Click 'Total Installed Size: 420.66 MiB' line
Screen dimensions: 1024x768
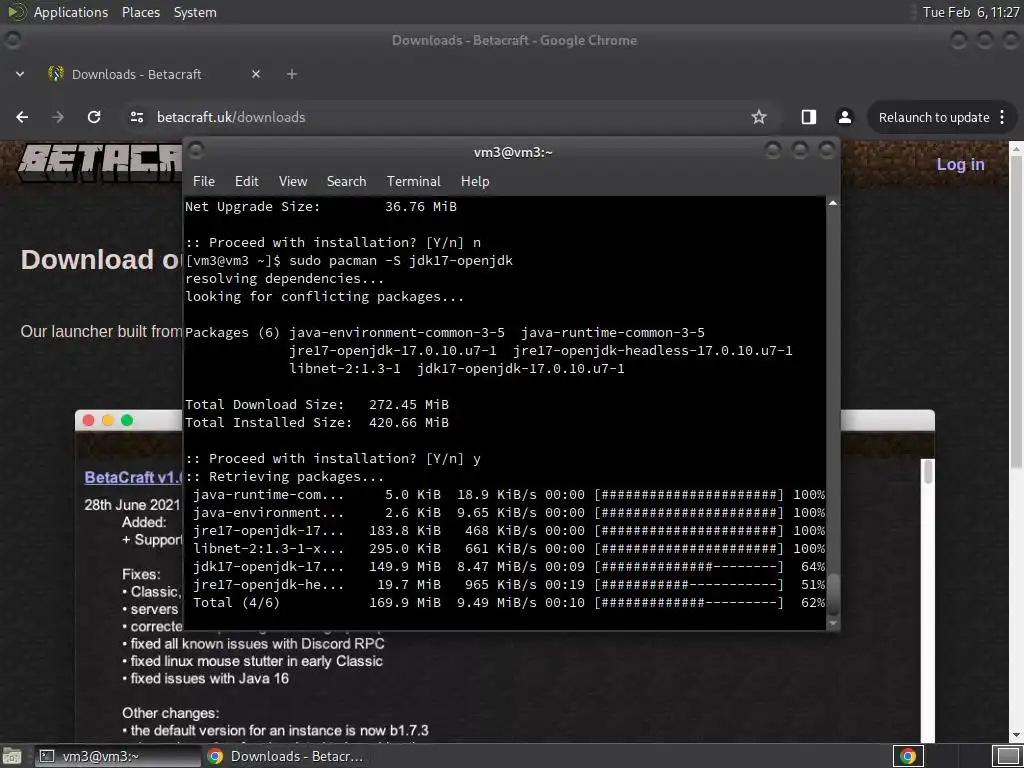(317, 423)
